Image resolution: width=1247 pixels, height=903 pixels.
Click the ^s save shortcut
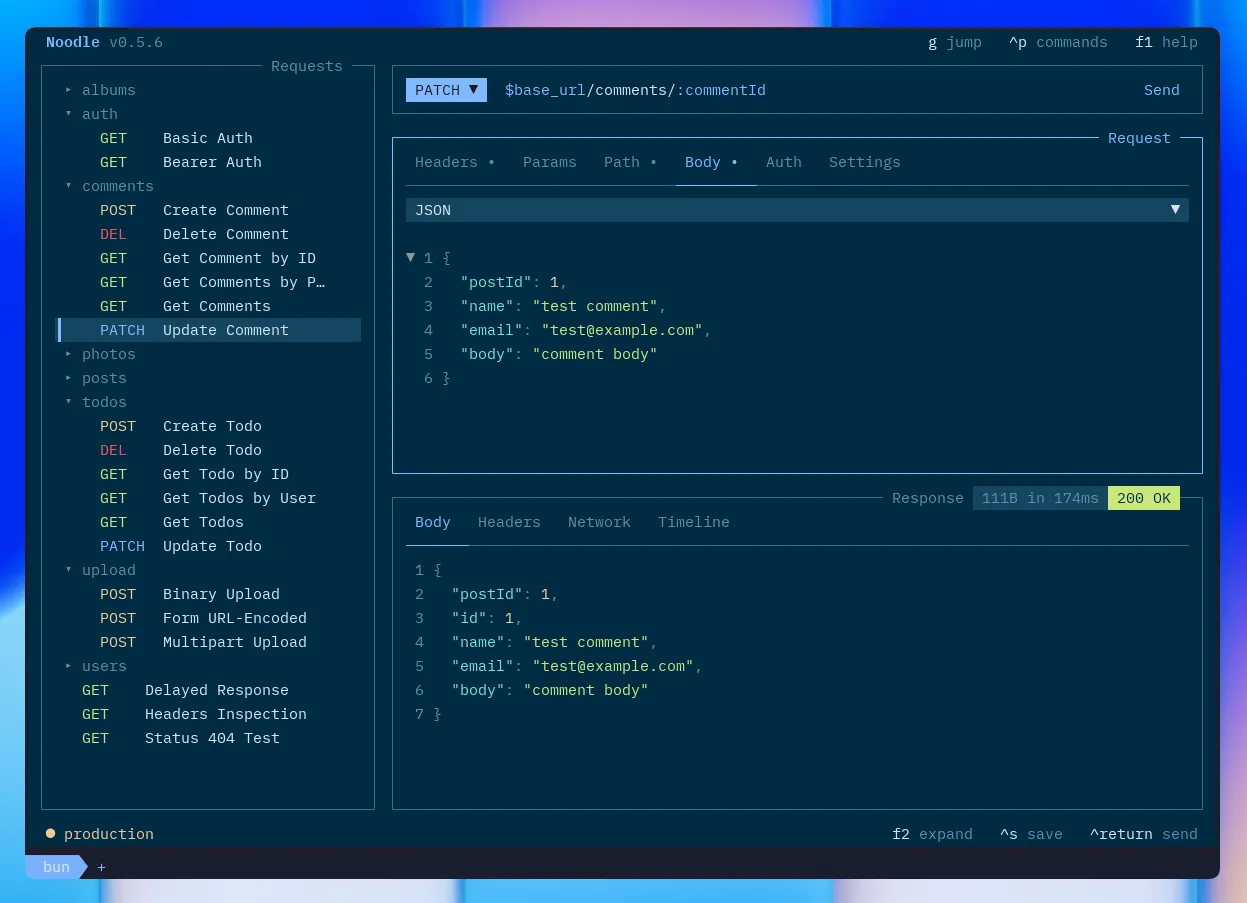[1031, 834]
